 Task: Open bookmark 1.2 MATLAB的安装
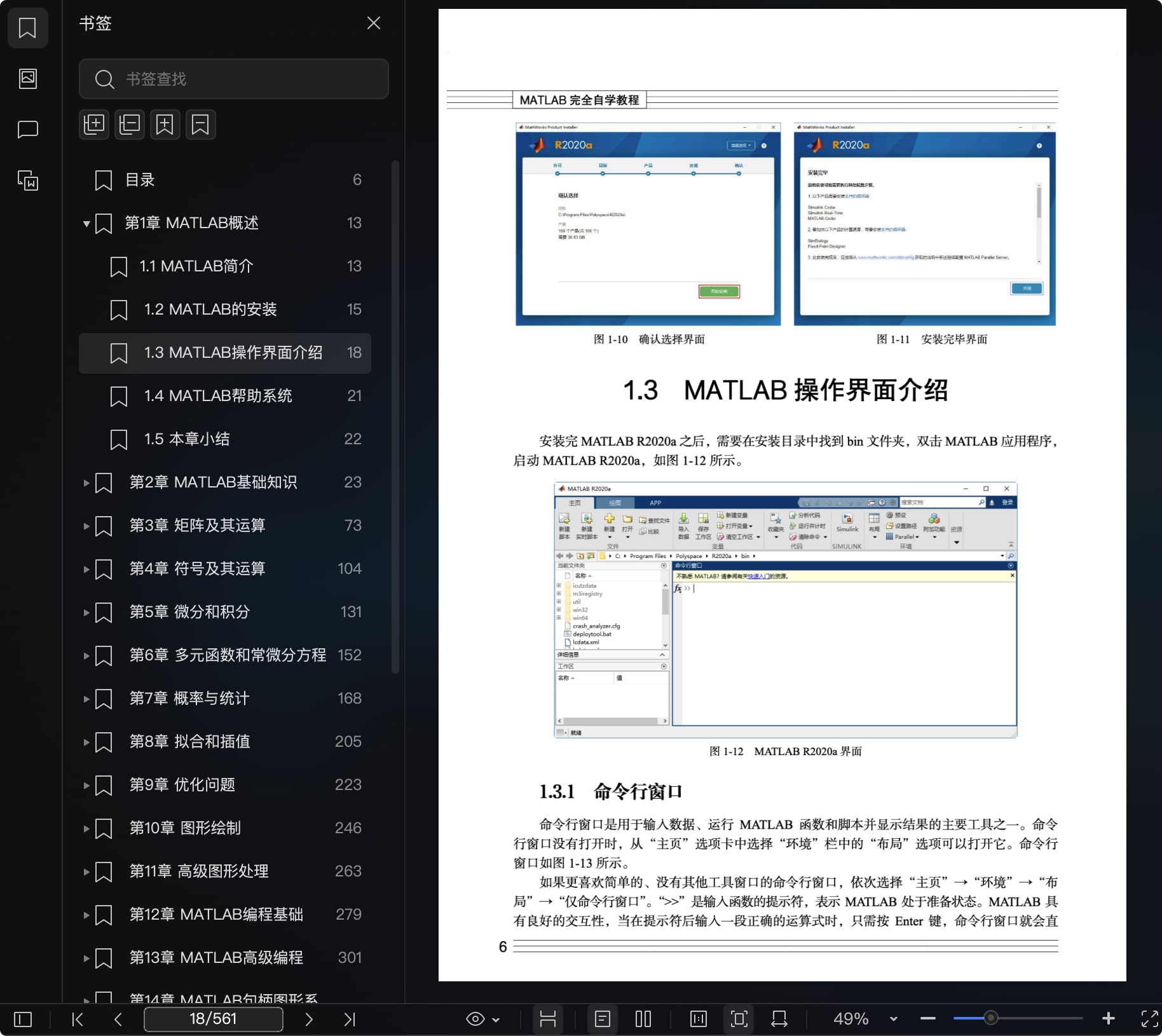tap(225, 310)
